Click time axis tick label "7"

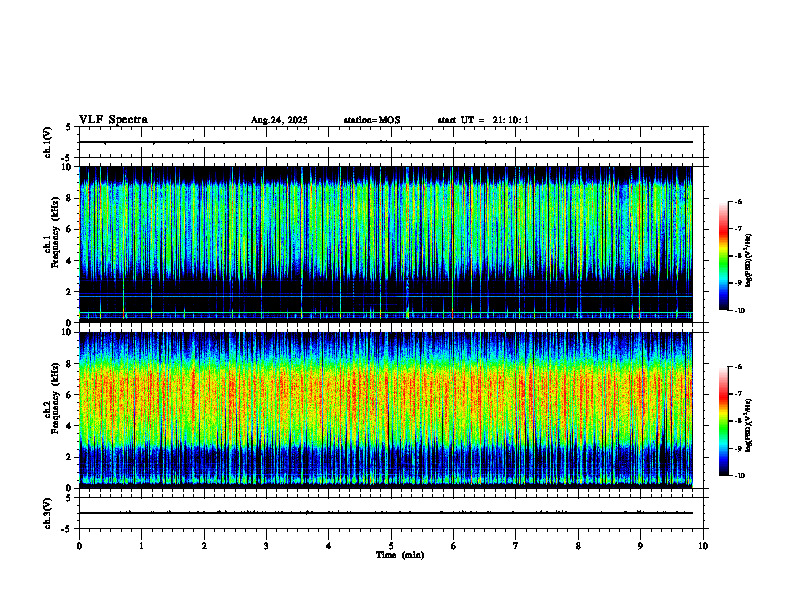coord(515,546)
